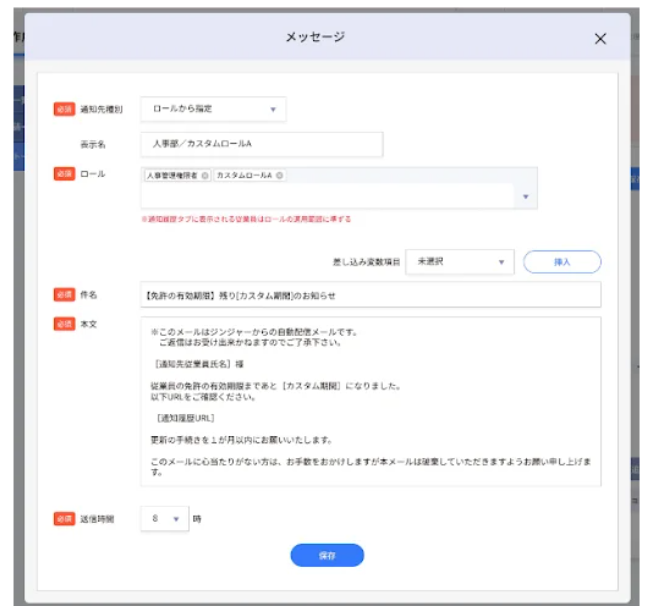Open the 差し込み変数項目 dropdown
The image size is (645, 616).
(x=462, y=262)
